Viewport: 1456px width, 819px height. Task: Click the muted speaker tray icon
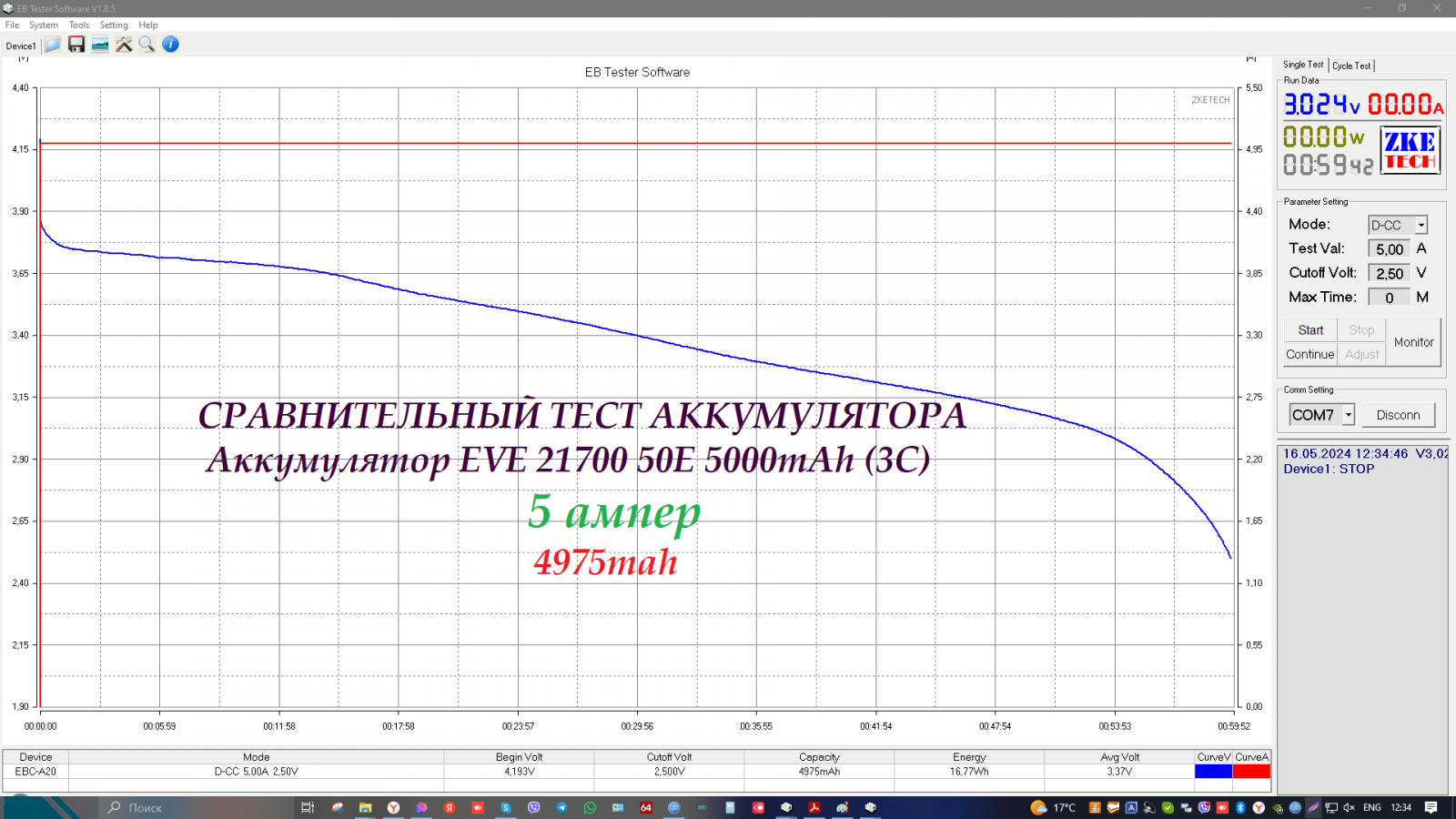1349,807
